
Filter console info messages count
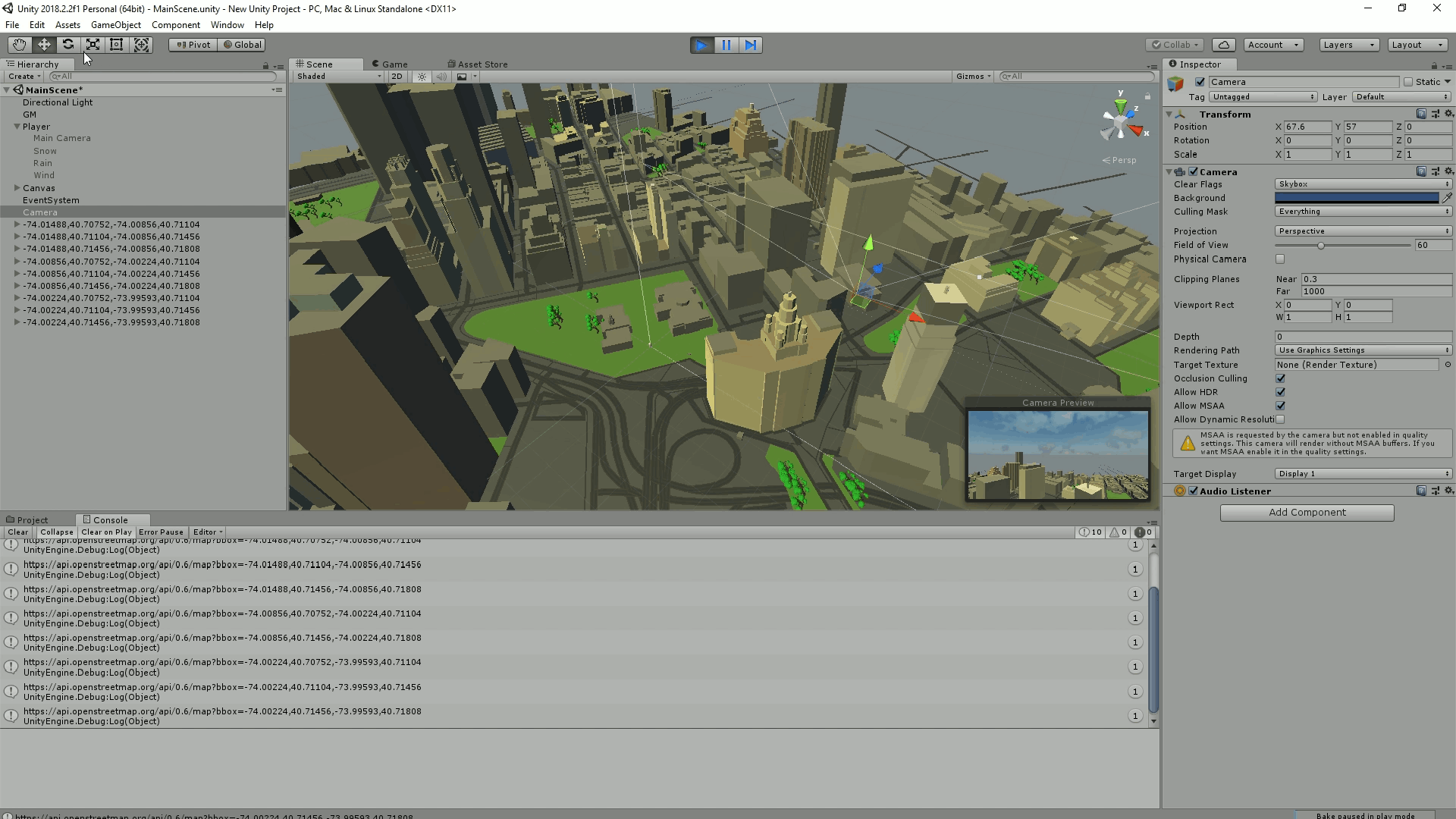click(1090, 532)
